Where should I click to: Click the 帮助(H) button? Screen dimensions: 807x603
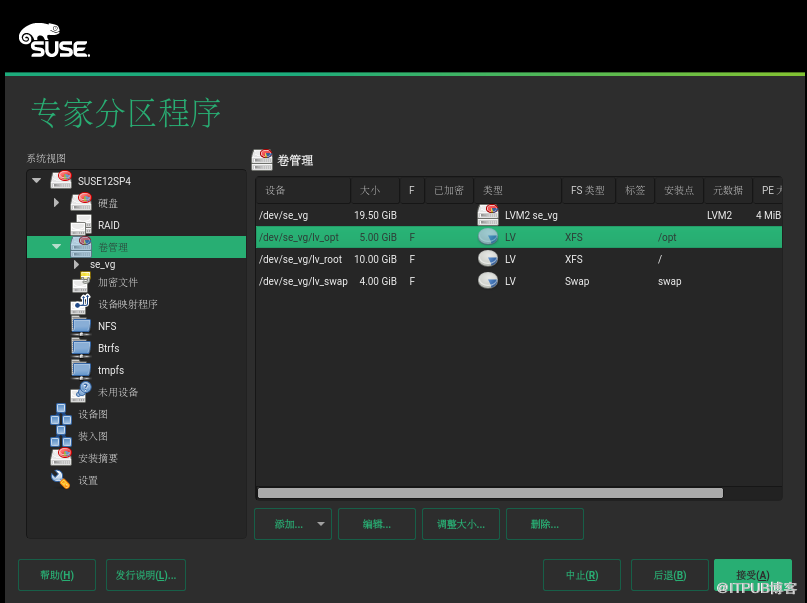point(57,575)
